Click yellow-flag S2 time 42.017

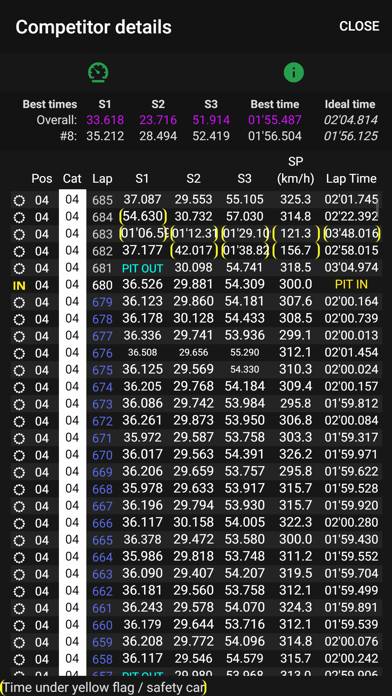click(x=193, y=251)
